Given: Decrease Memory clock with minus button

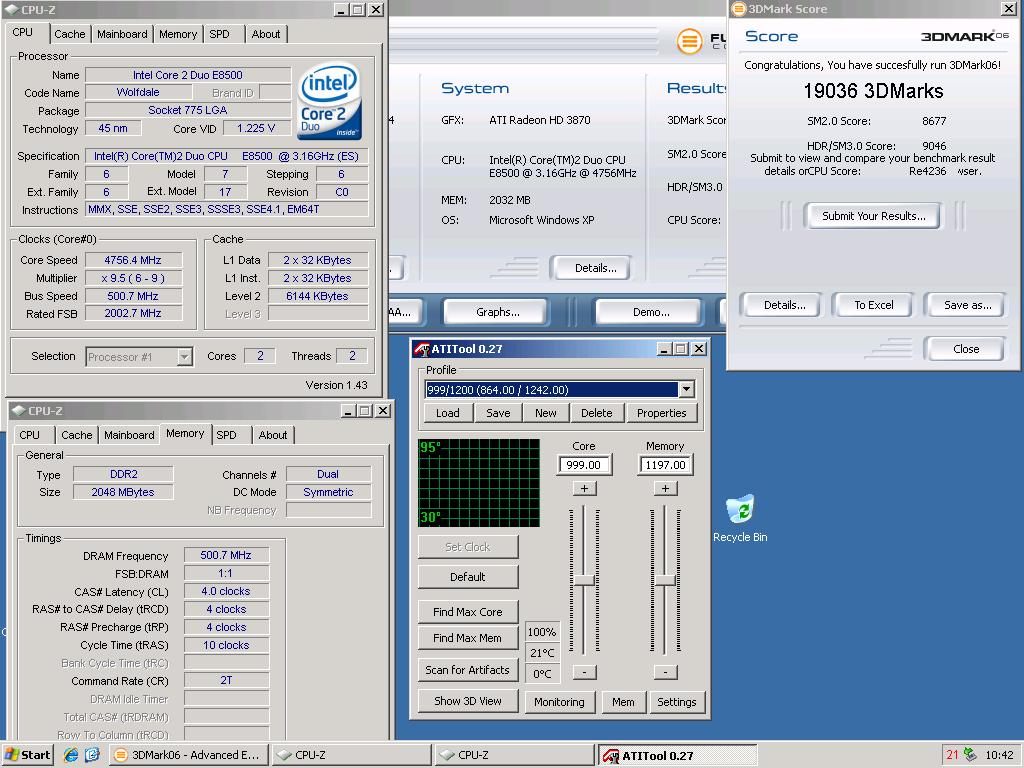Looking at the screenshot, I should 665,672.
